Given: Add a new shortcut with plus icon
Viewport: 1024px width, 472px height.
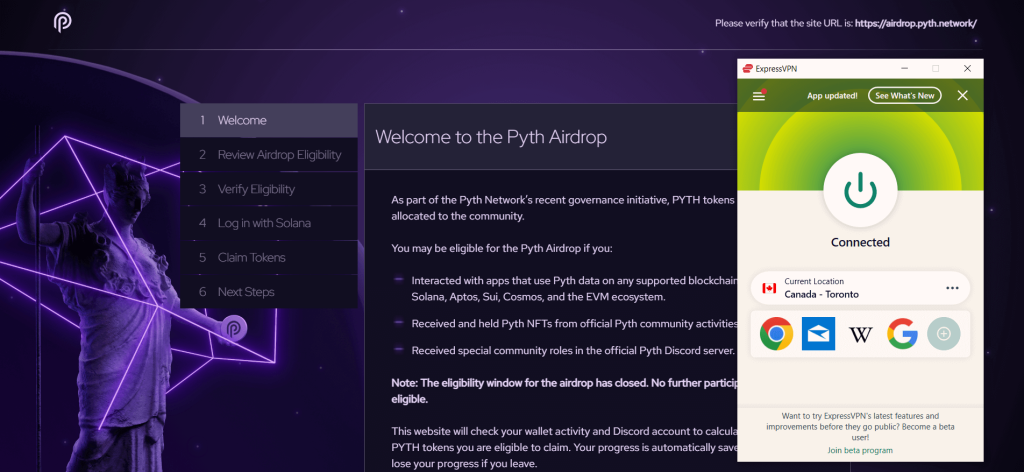Looking at the screenshot, I should 944,334.
